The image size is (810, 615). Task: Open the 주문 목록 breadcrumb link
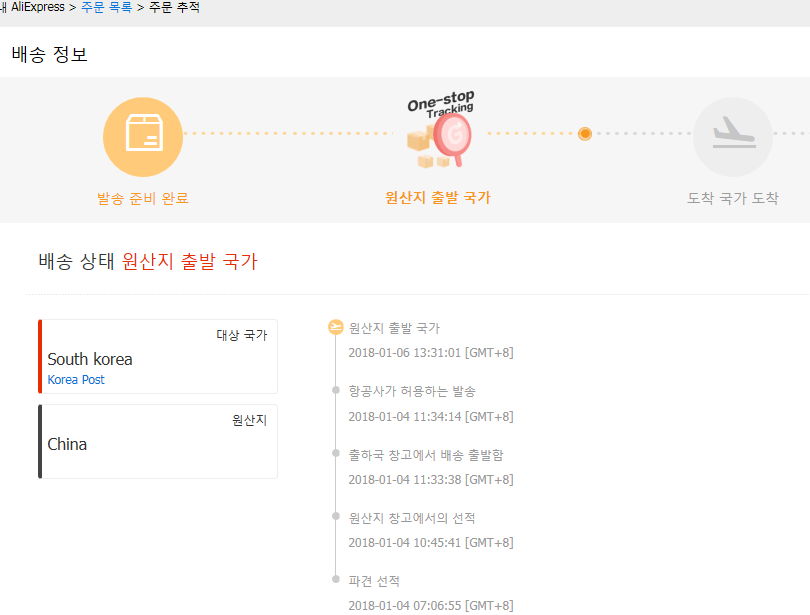pos(107,8)
